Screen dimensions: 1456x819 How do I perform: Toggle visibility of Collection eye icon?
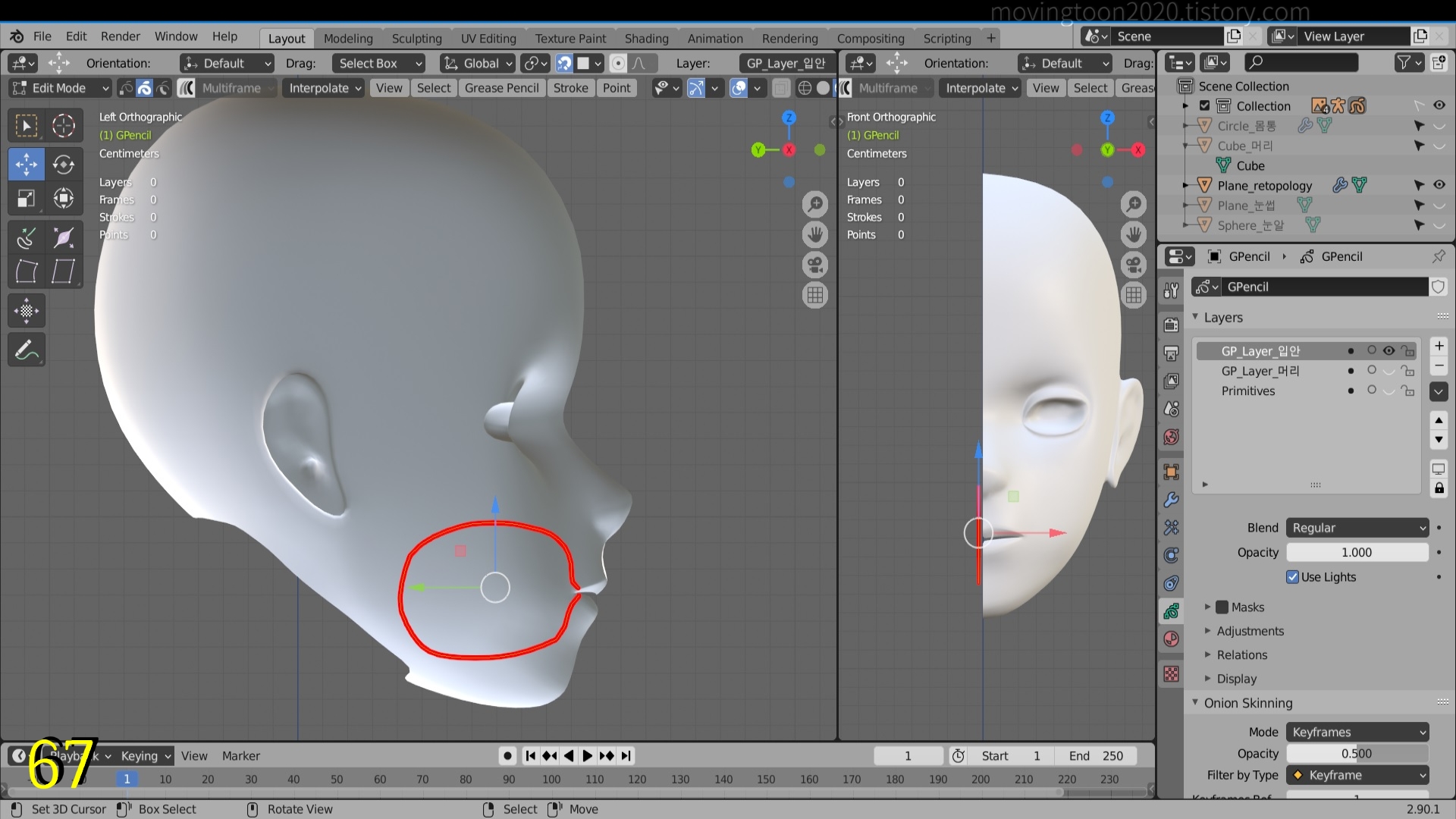pos(1439,105)
